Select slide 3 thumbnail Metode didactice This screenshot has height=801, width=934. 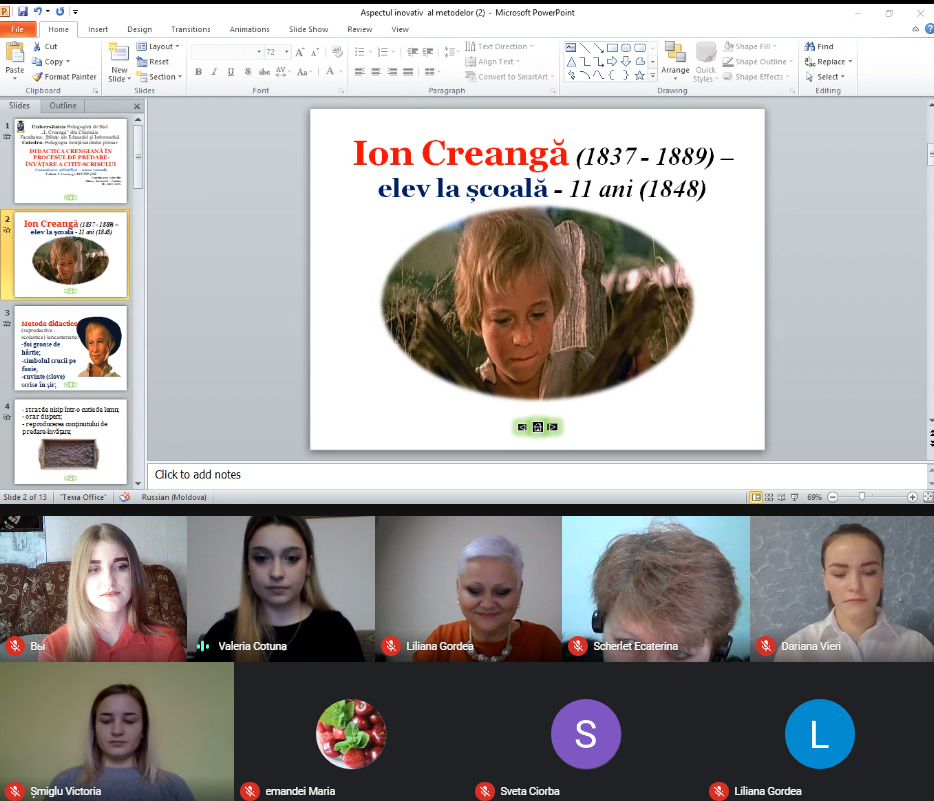(x=70, y=348)
